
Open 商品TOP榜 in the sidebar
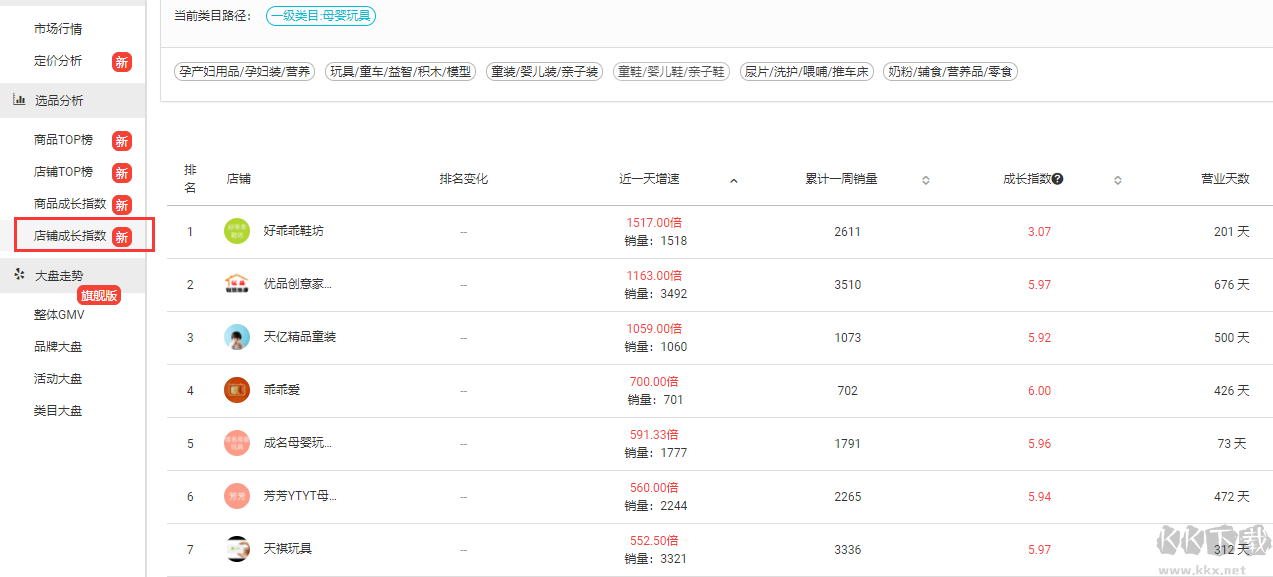tap(63, 140)
